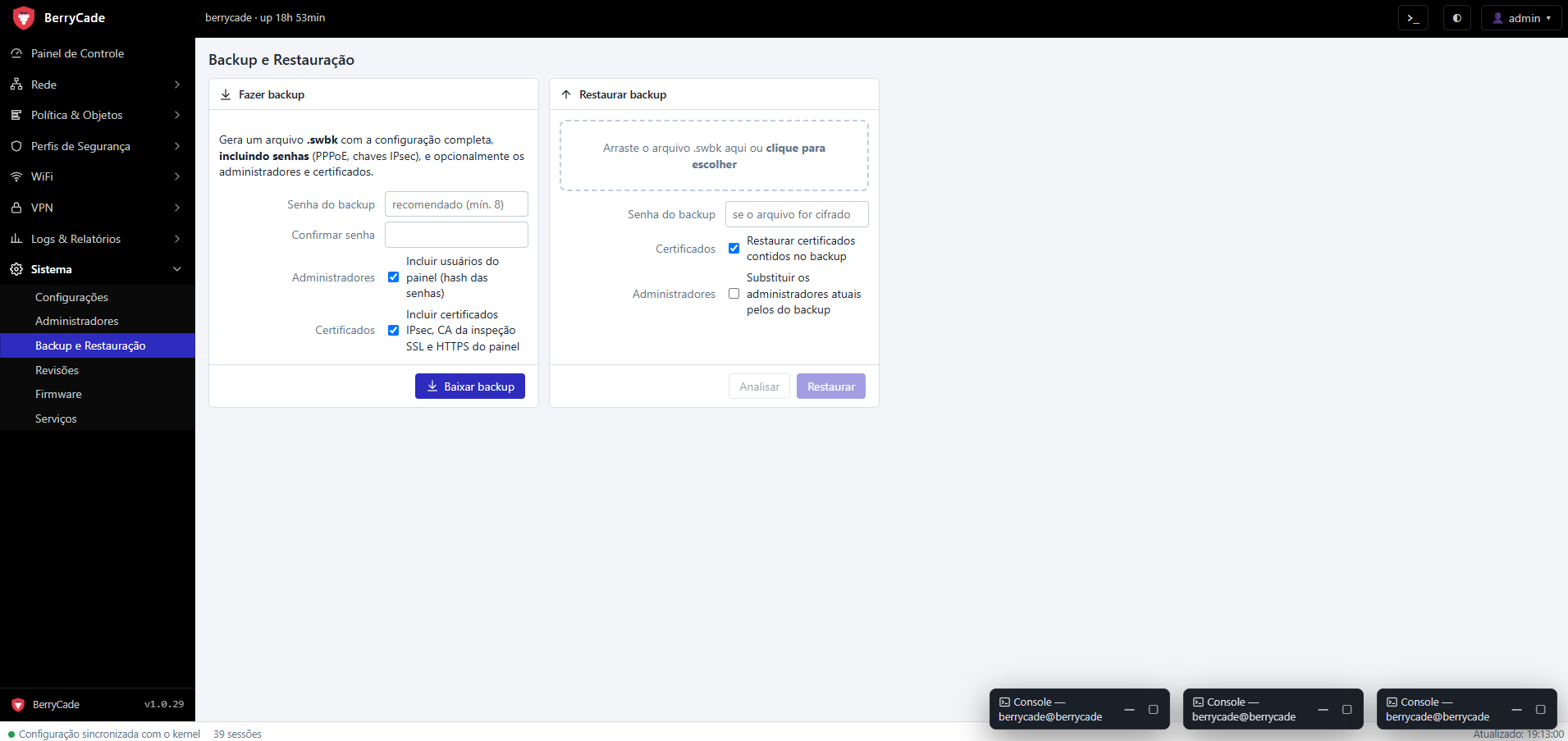Expand the Rede menu chevron
This screenshot has width=1568, height=741.
pos(177,85)
